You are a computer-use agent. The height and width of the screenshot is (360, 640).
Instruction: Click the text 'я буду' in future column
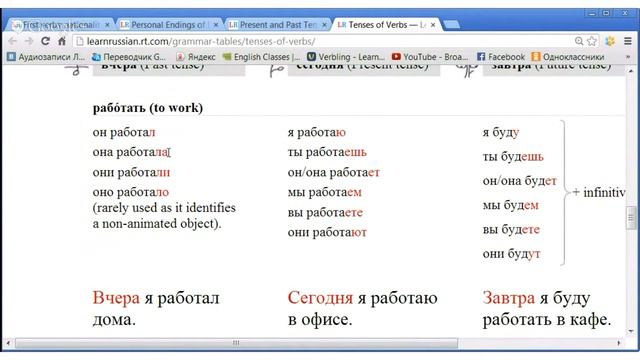(501, 133)
